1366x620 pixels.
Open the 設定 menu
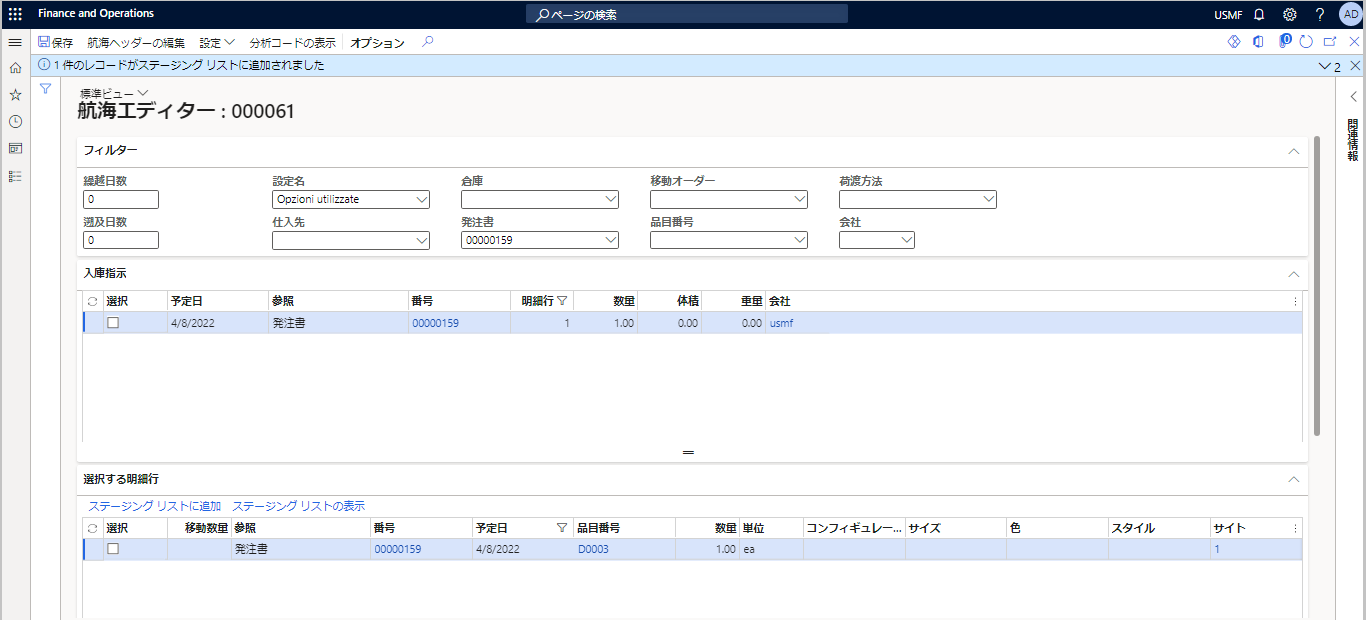point(217,43)
